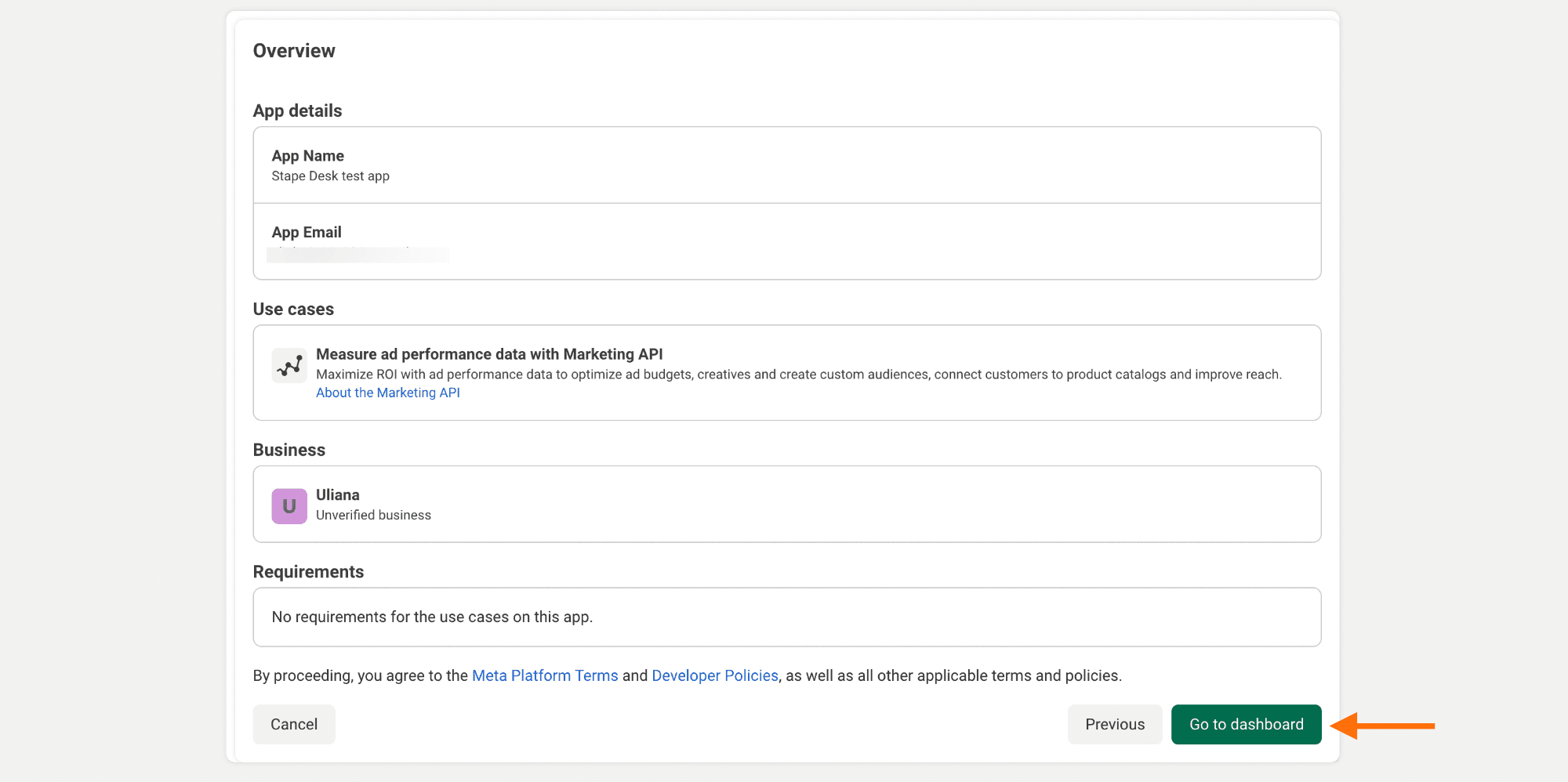Screen dimensions: 1568x782
Task: Click the agreement text about terms and policies
Action: point(687,675)
